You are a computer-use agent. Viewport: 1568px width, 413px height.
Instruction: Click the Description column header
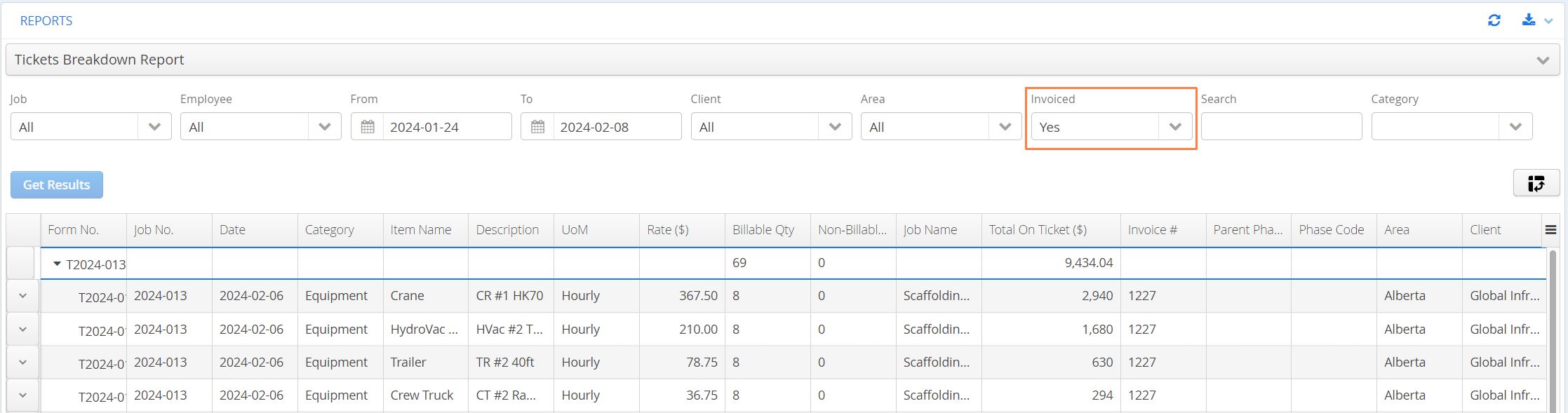[511, 230]
